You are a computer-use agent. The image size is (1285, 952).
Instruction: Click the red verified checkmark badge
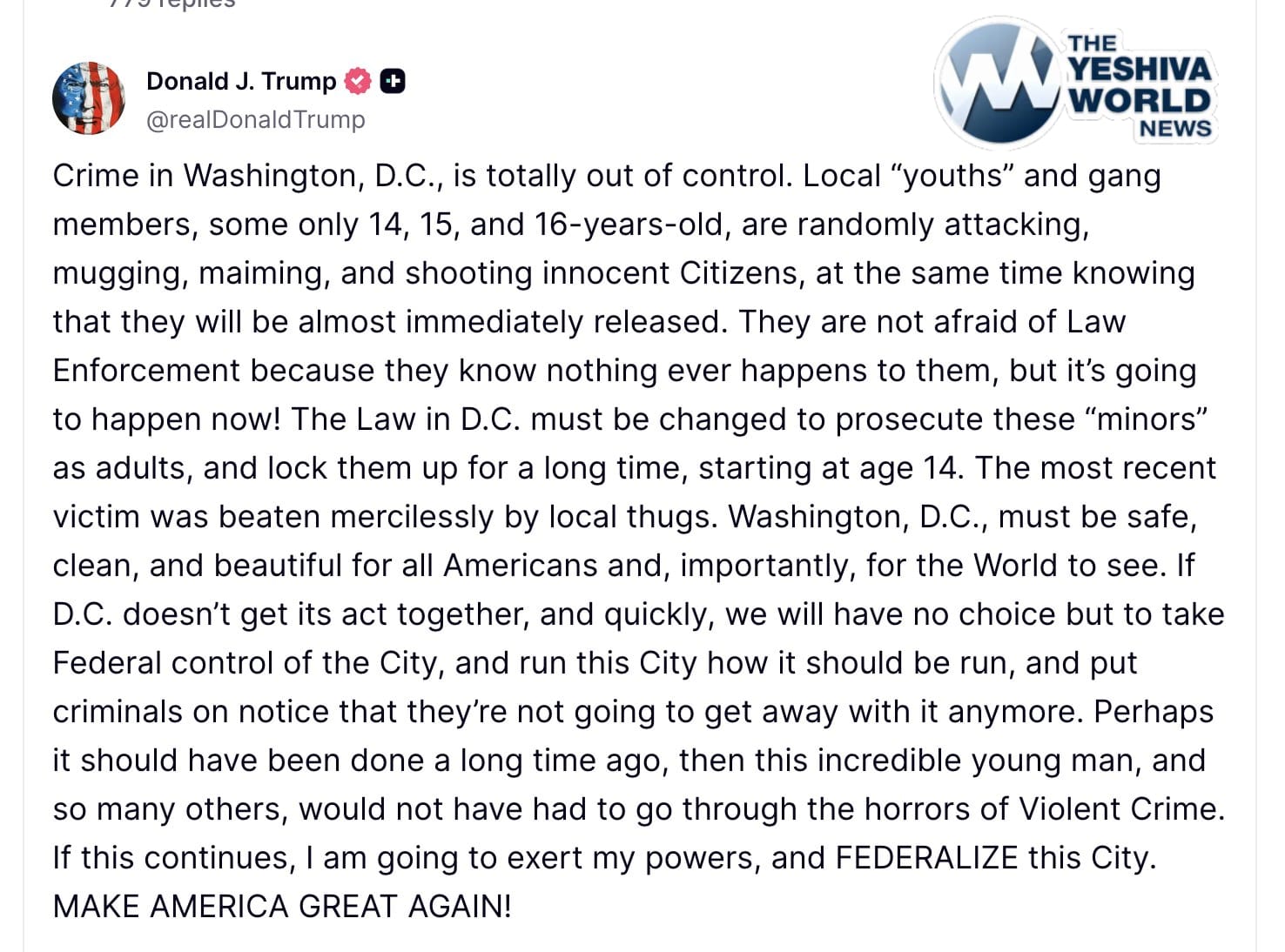pos(358,81)
